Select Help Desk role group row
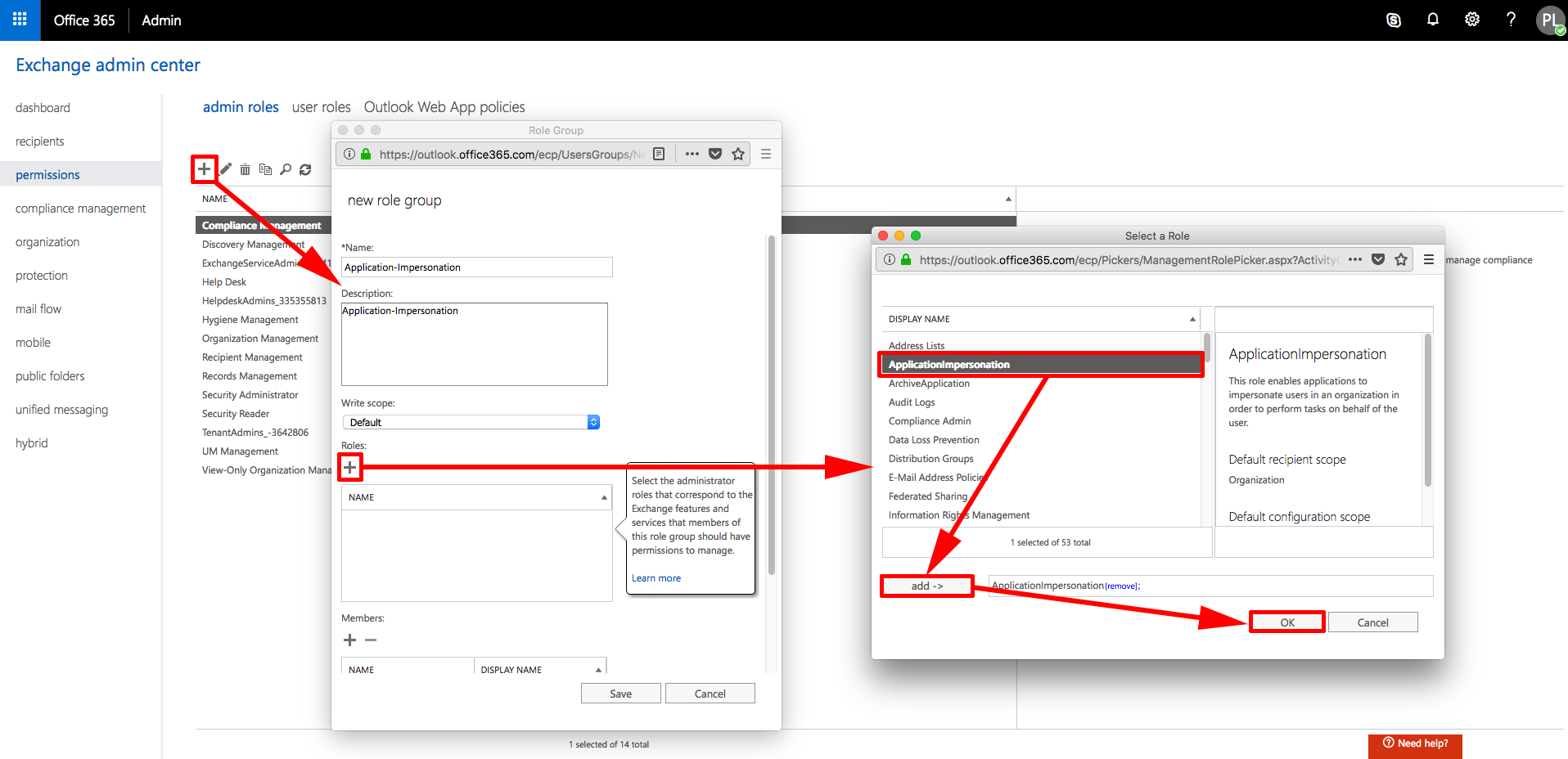Screen dimensions: 1568x759 pos(224,282)
